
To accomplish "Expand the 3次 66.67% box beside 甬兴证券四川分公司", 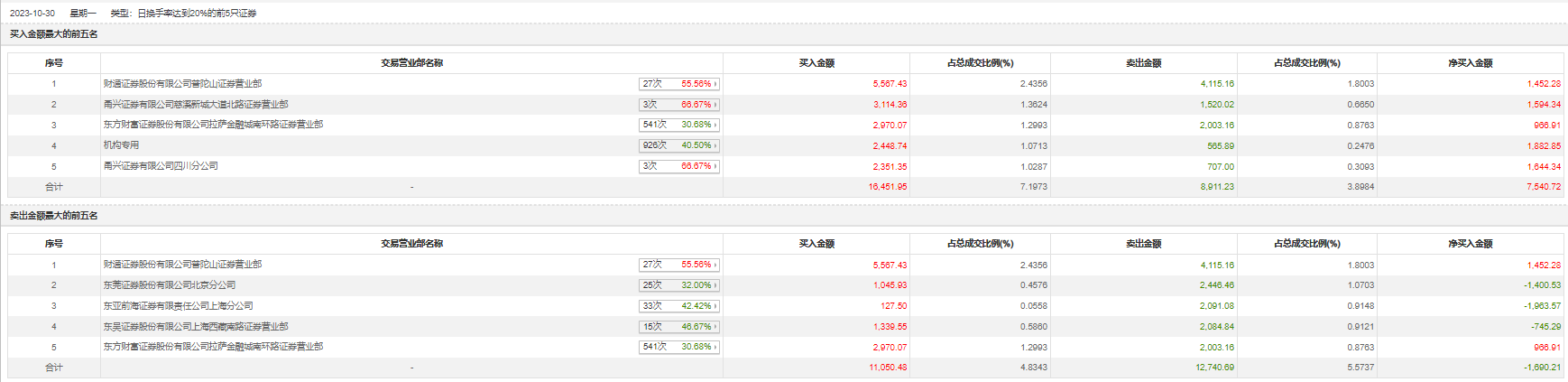I will click(679, 166).
